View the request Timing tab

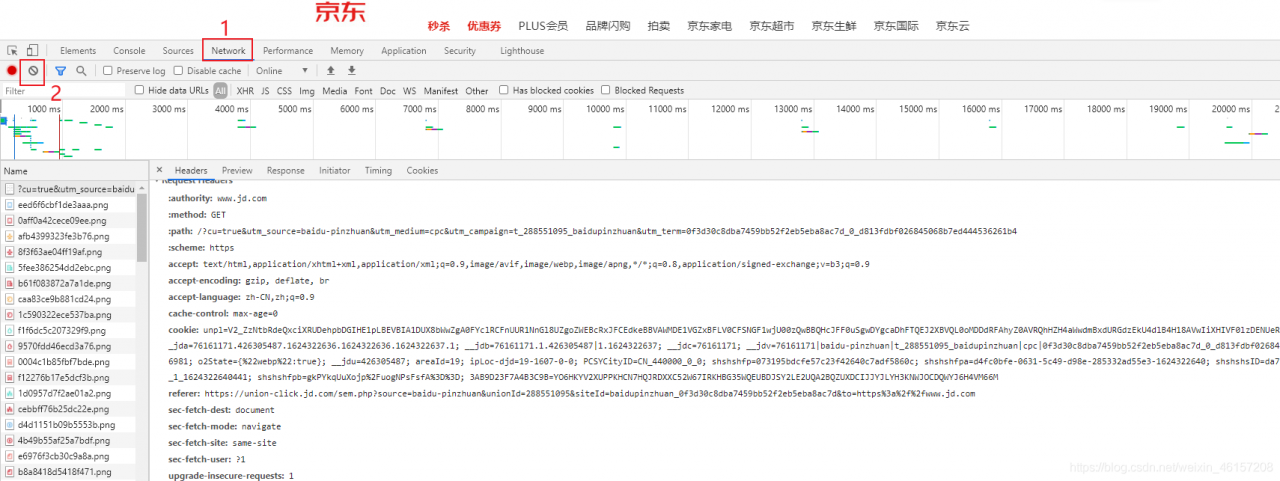378,171
